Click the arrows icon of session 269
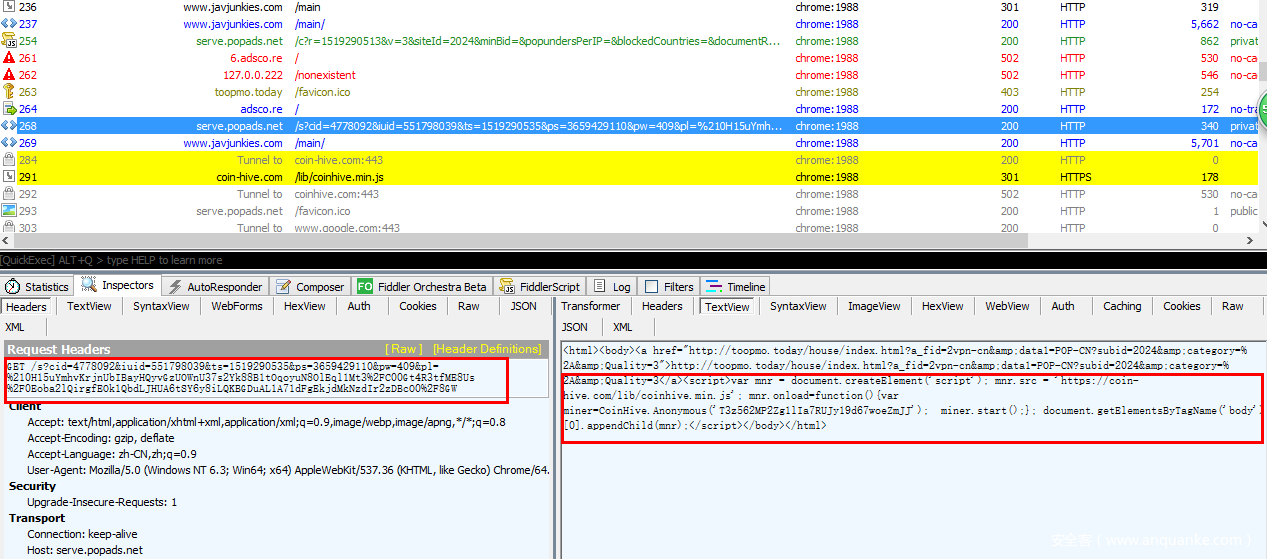Screen dimensions: 1267x559 point(9,143)
